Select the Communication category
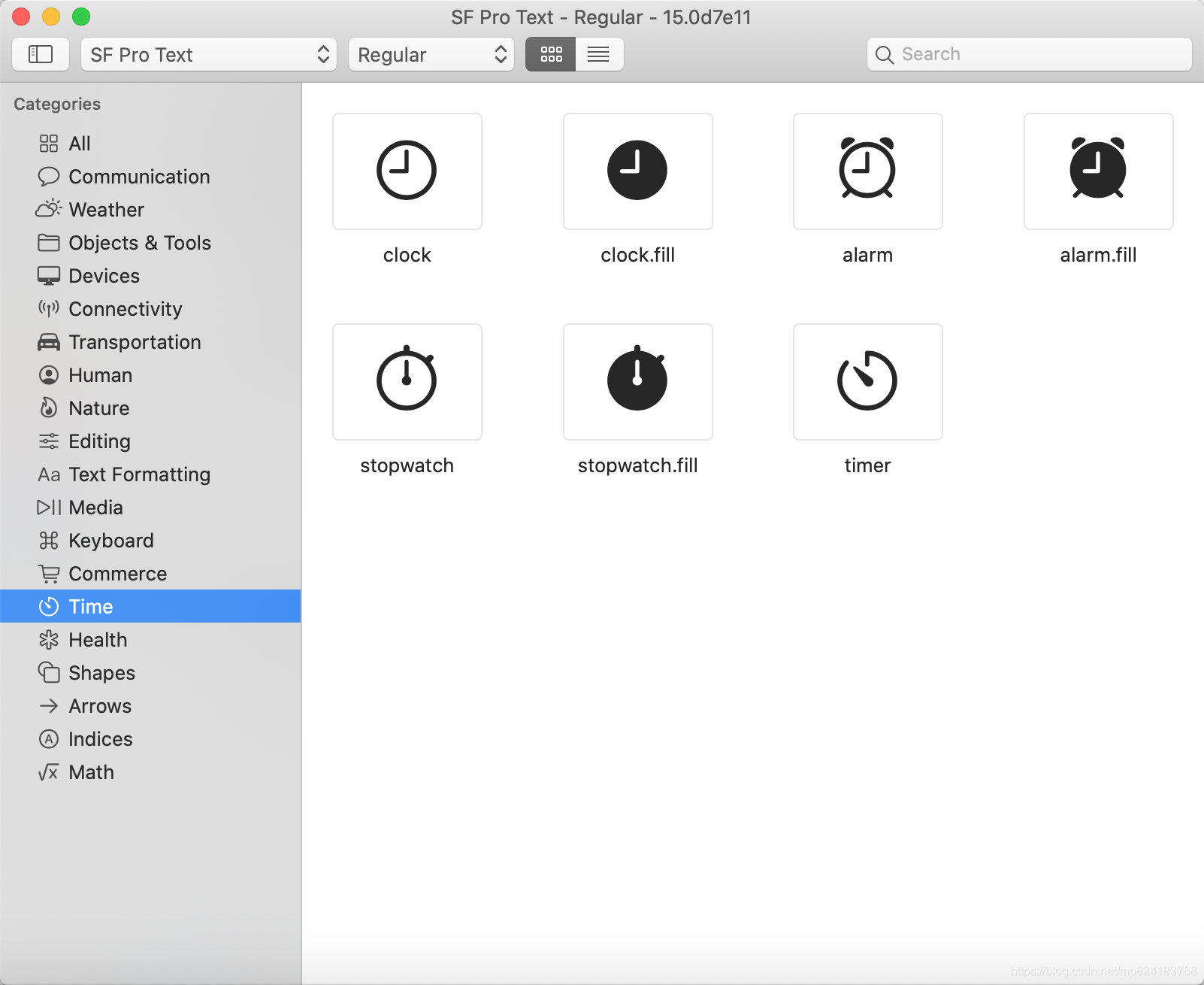The image size is (1204, 985). coord(139,176)
